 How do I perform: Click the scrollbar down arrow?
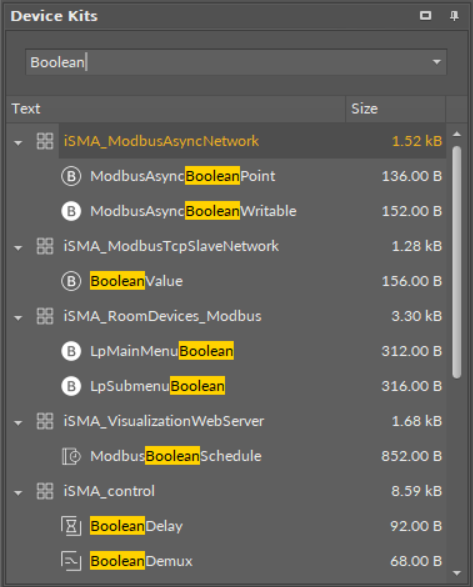click(457, 573)
